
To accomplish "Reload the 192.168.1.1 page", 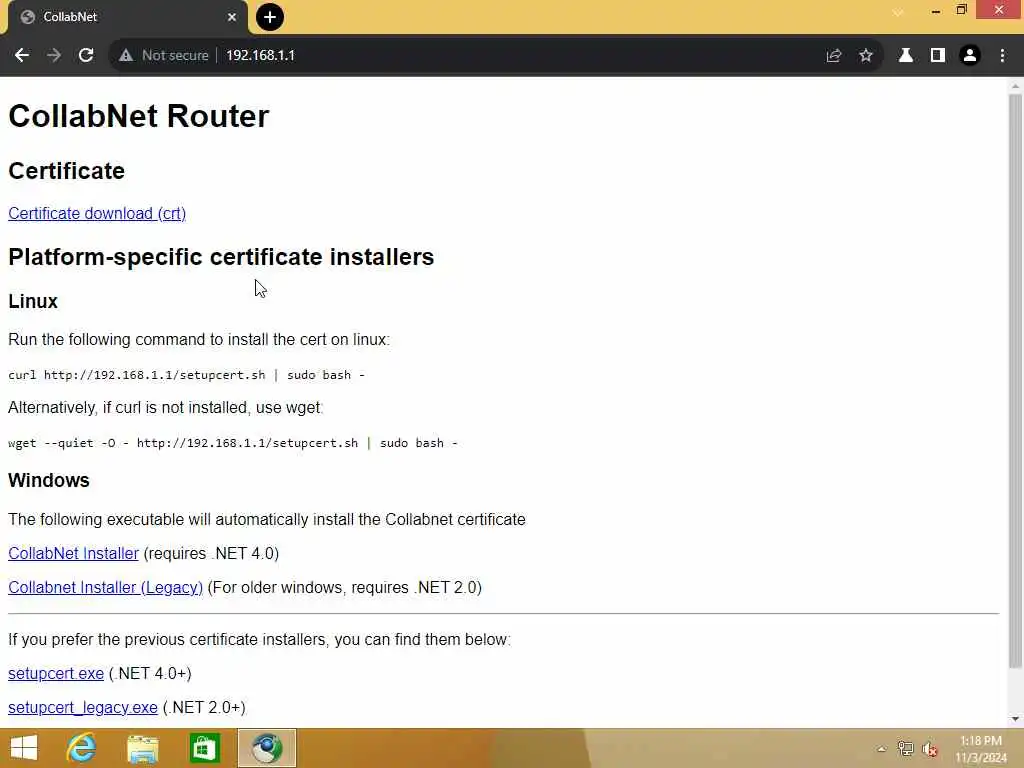I will point(86,56).
